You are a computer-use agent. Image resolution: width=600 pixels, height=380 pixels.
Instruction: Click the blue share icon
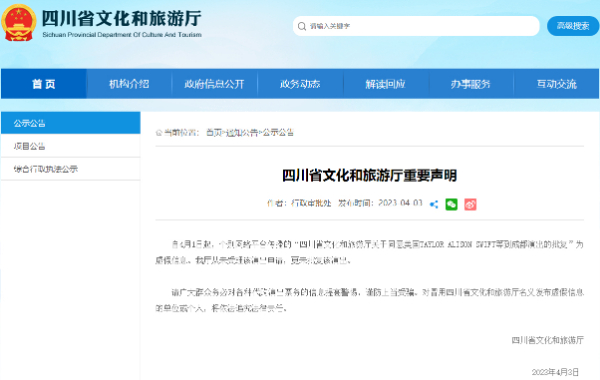(434, 204)
